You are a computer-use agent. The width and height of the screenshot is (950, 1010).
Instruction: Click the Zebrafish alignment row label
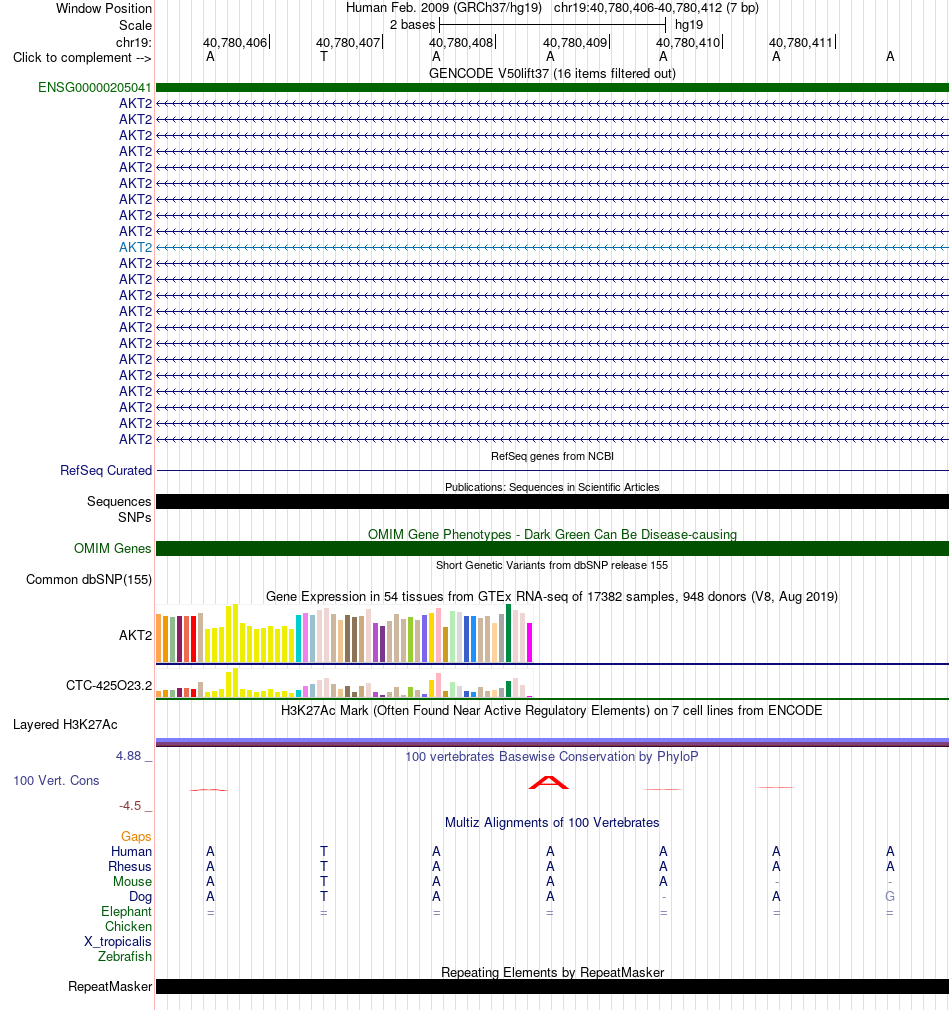[x=125, y=957]
